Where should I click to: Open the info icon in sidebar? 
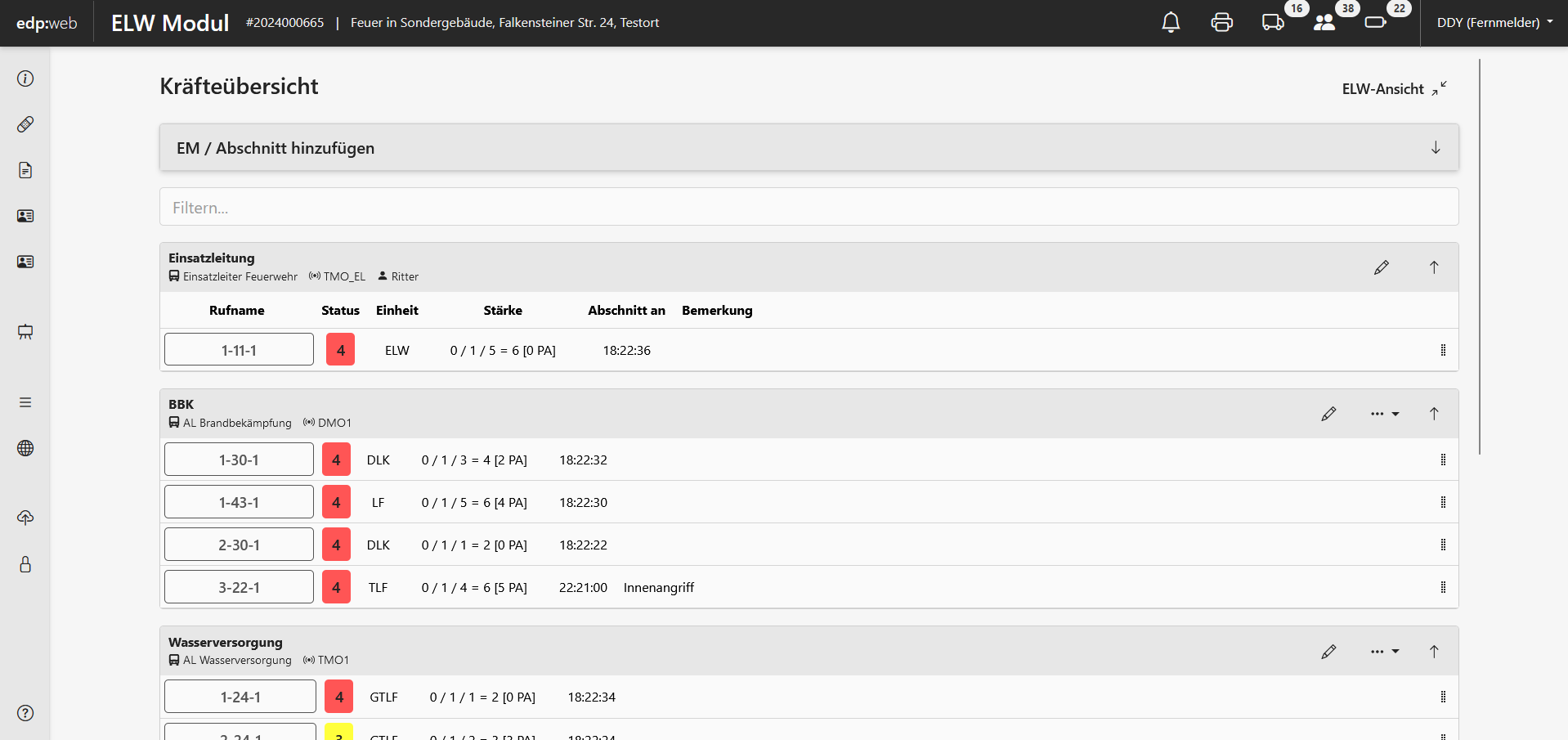[25, 78]
